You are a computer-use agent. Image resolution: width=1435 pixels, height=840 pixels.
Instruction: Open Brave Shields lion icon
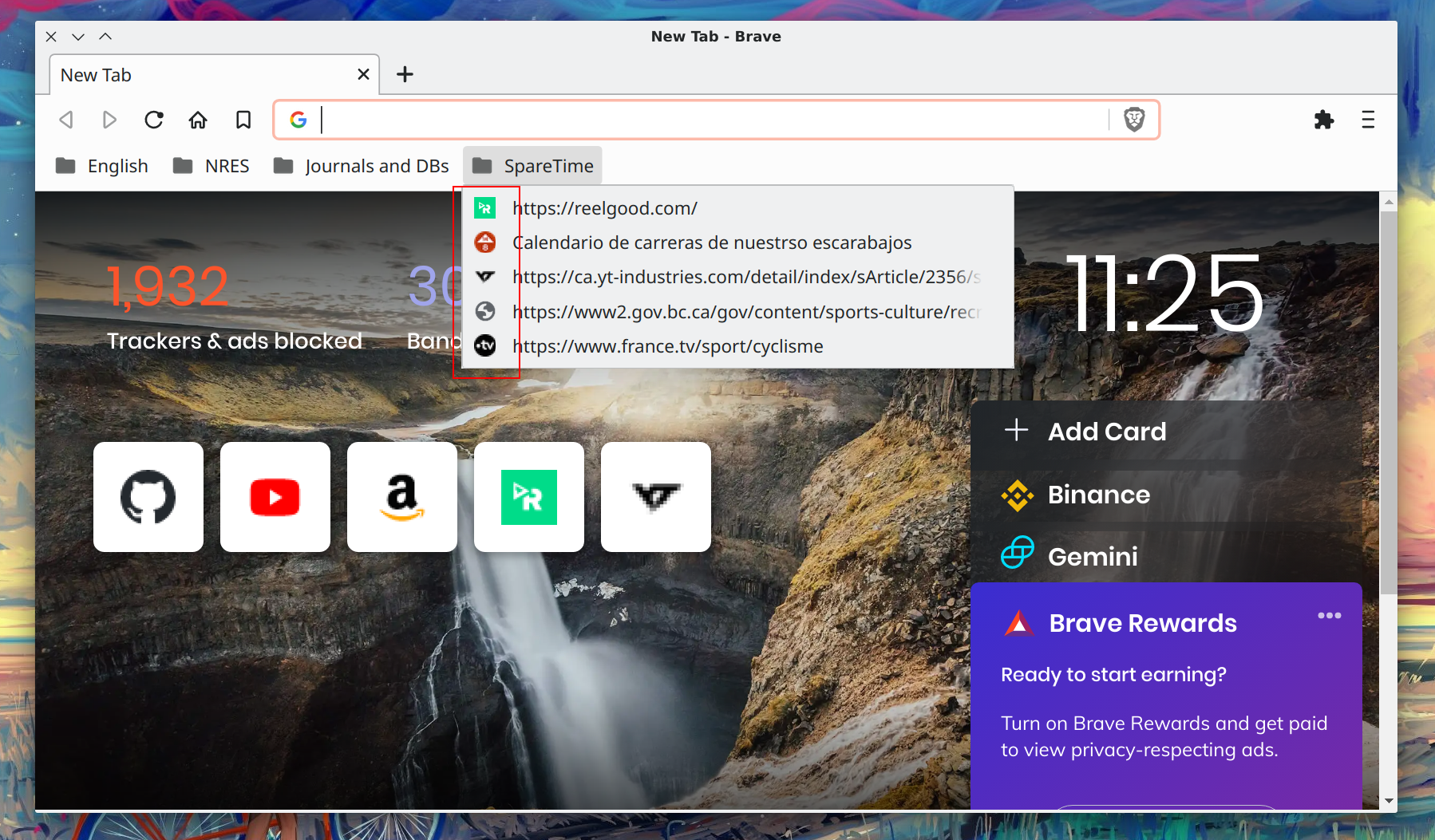[1134, 120]
